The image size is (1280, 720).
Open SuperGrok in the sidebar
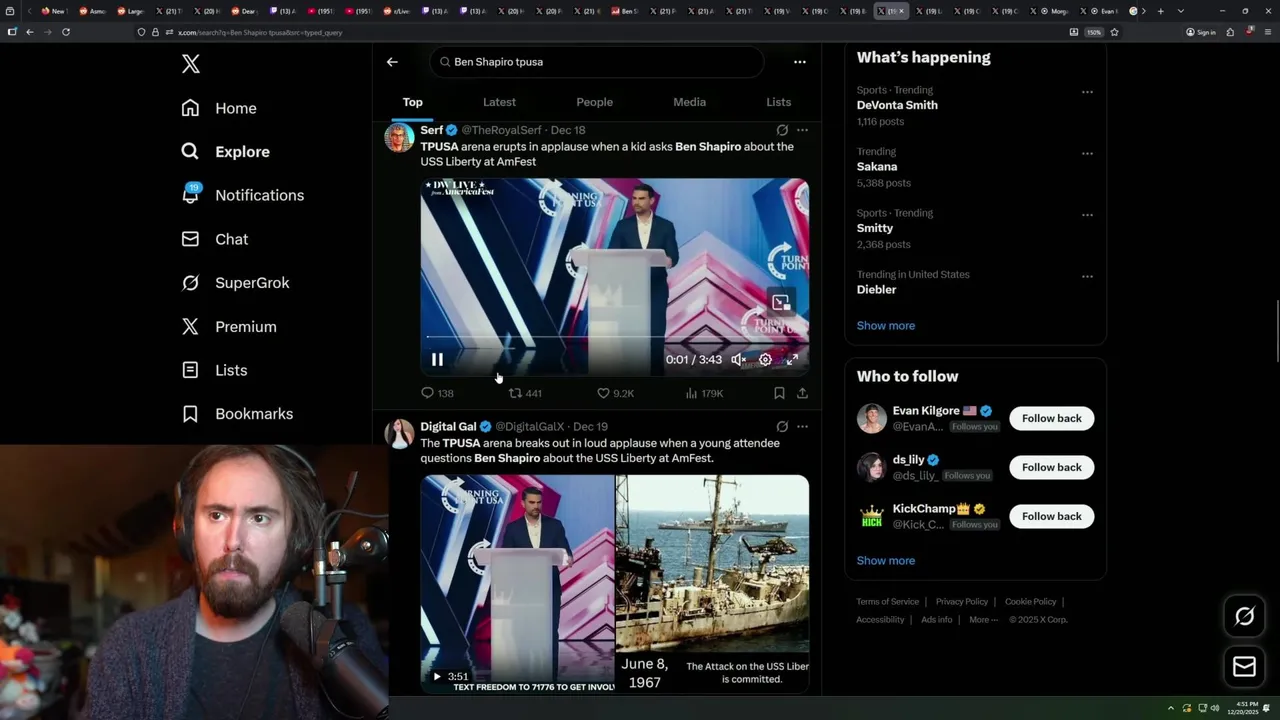(235, 283)
